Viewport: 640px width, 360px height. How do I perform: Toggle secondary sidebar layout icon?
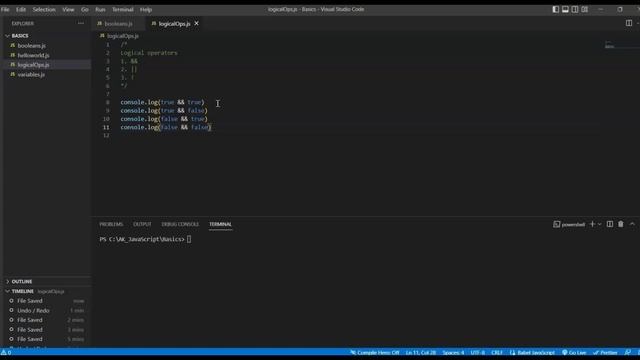(575, 9)
